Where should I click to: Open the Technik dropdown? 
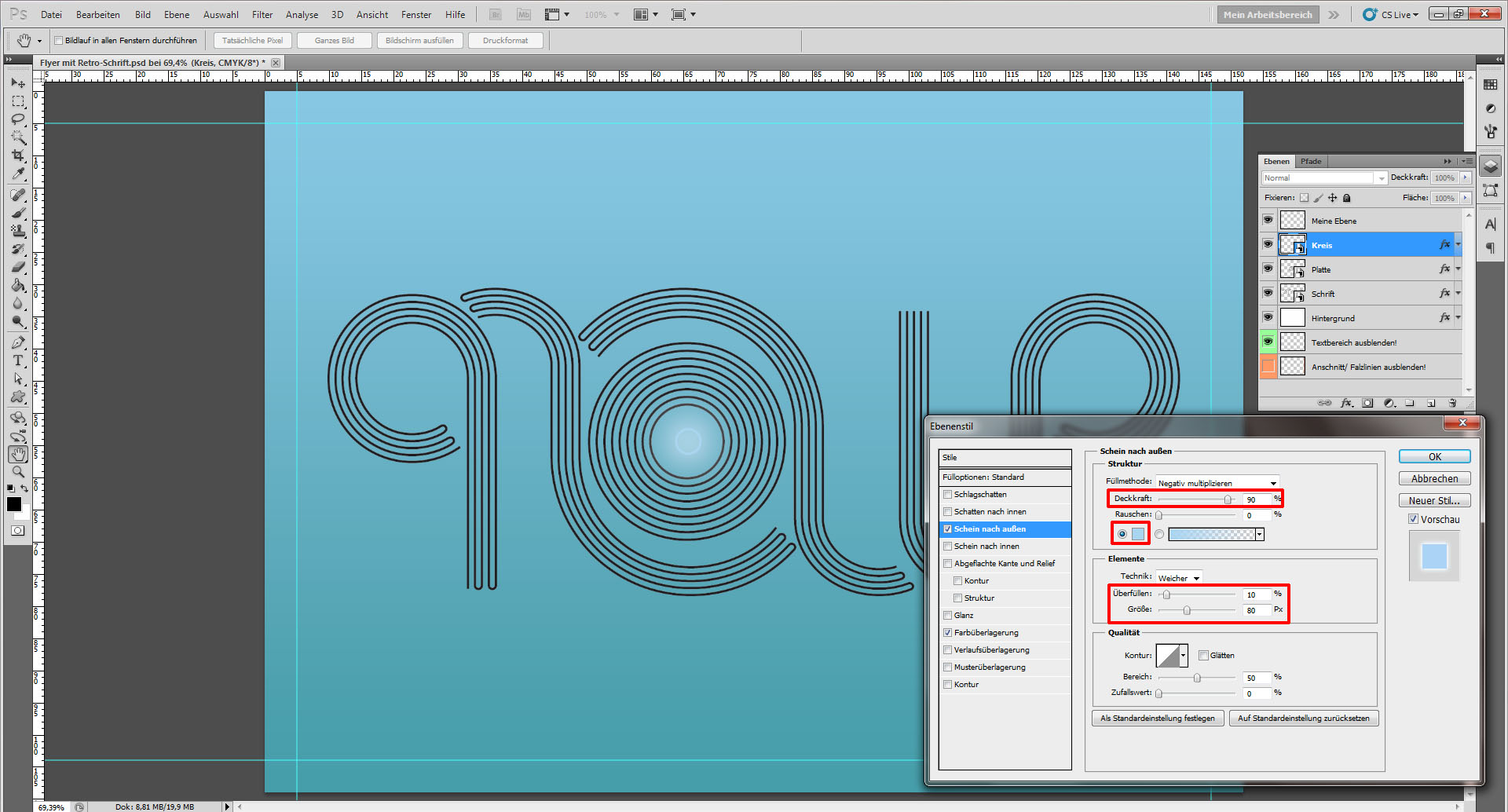click(1179, 578)
